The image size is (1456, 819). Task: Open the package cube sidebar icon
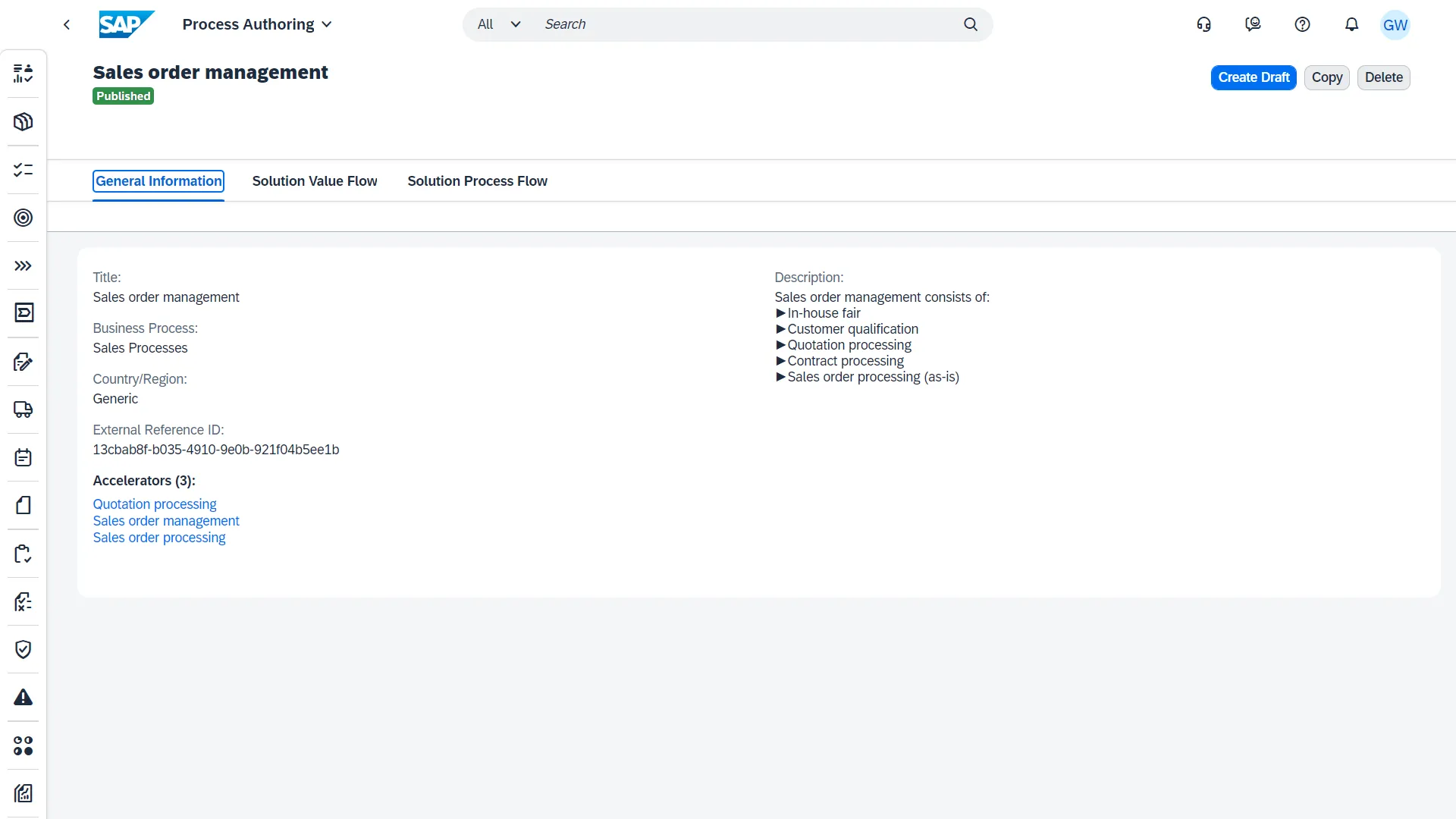pyautogui.click(x=24, y=121)
